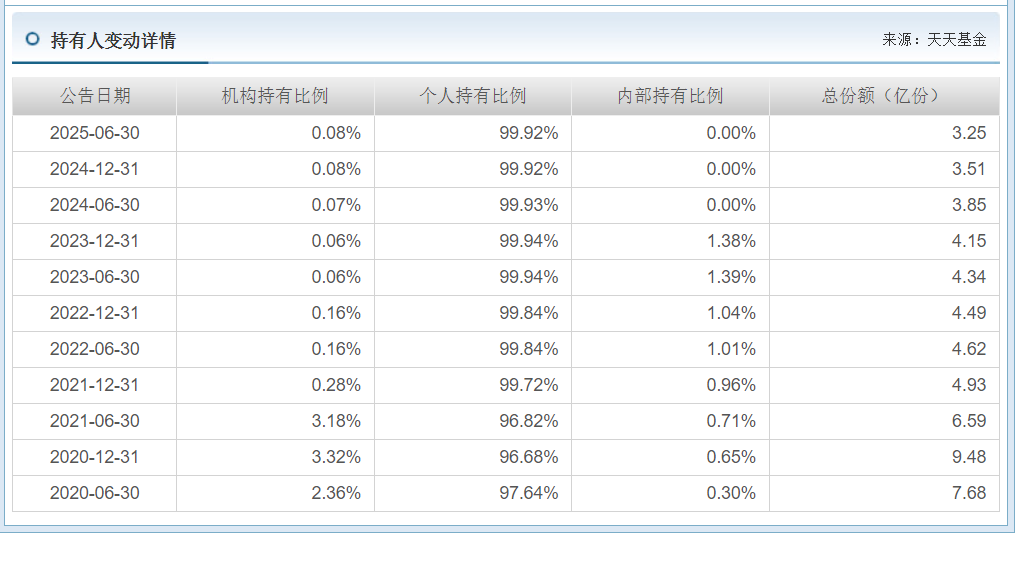This screenshot has width=1027, height=573.
Task: Select the 2025-06-30 date cell
Action: point(95,133)
